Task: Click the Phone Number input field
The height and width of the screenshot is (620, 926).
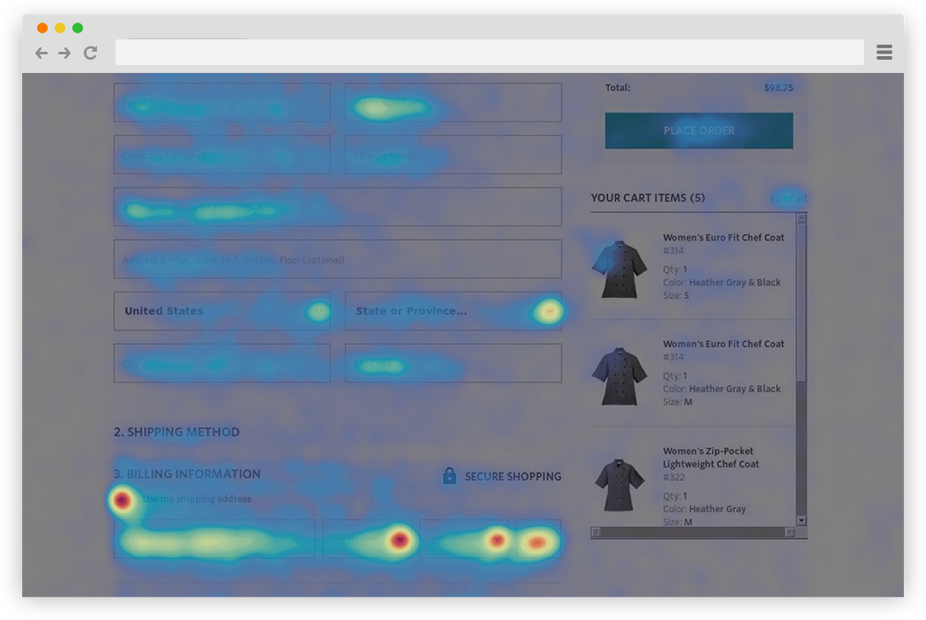Action: (x=454, y=103)
